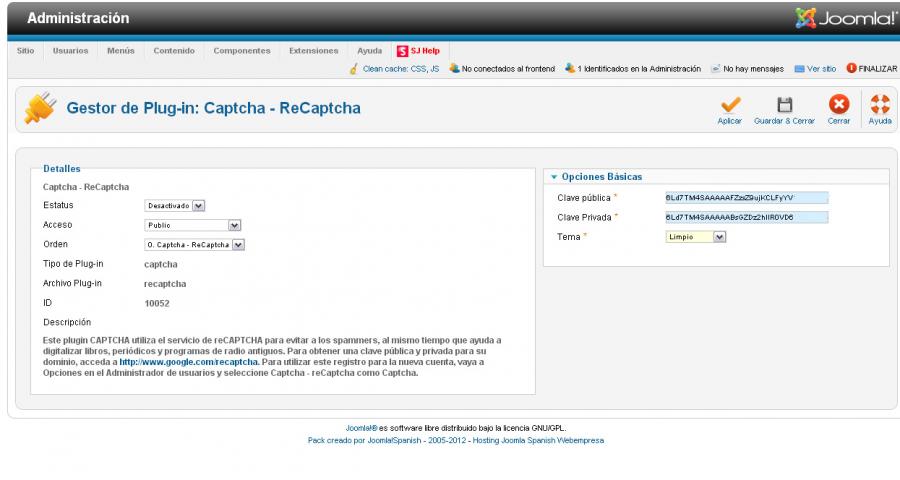Open the Estatus dropdown
Image resolution: width=900 pixels, height=480 pixels.
tap(174, 206)
